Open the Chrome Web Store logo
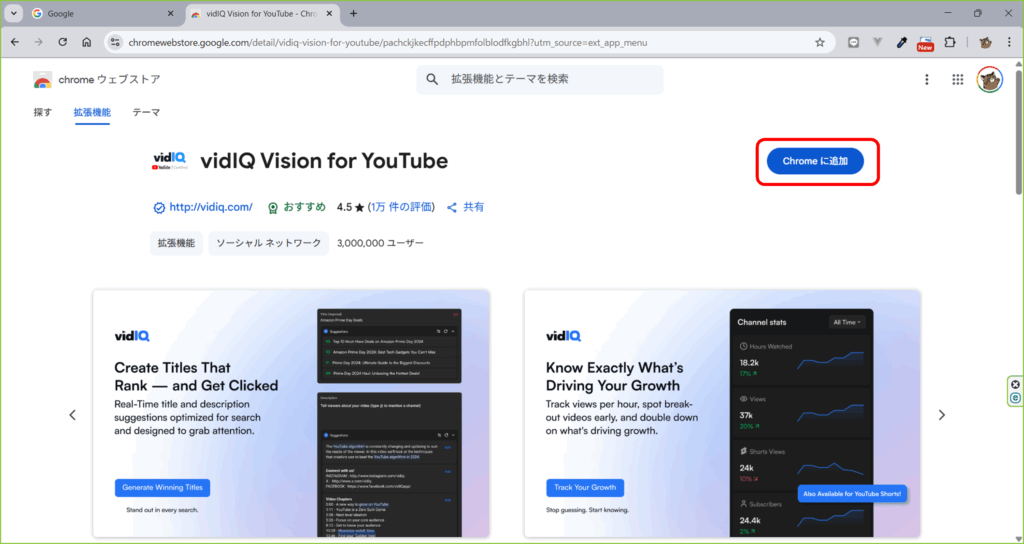1024x544 pixels. pos(96,80)
